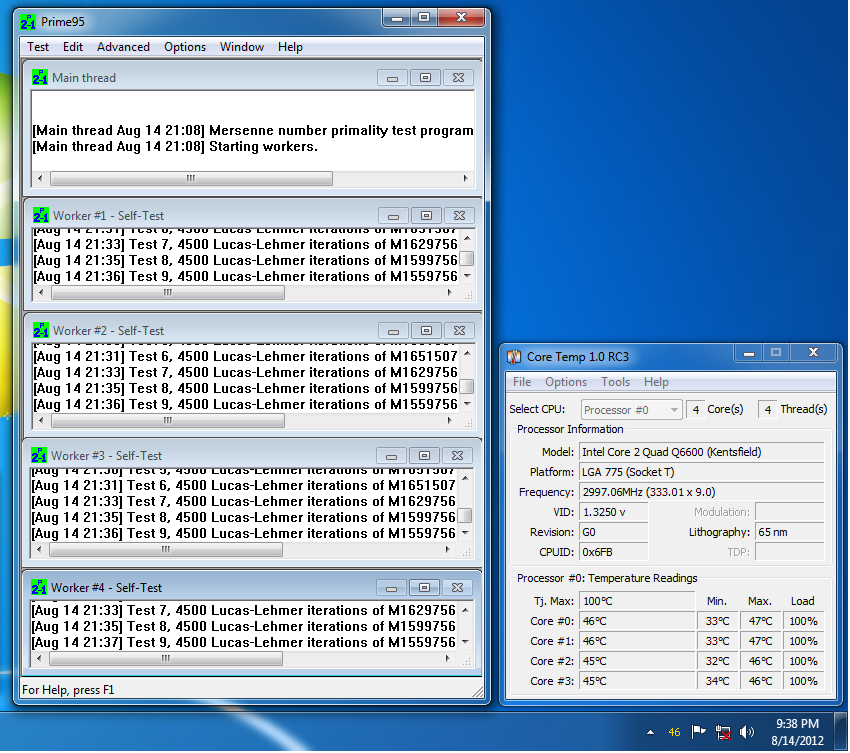Click the Worker #1 window icon
This screenshot has height=753, width=850.
tap(41, 215)
